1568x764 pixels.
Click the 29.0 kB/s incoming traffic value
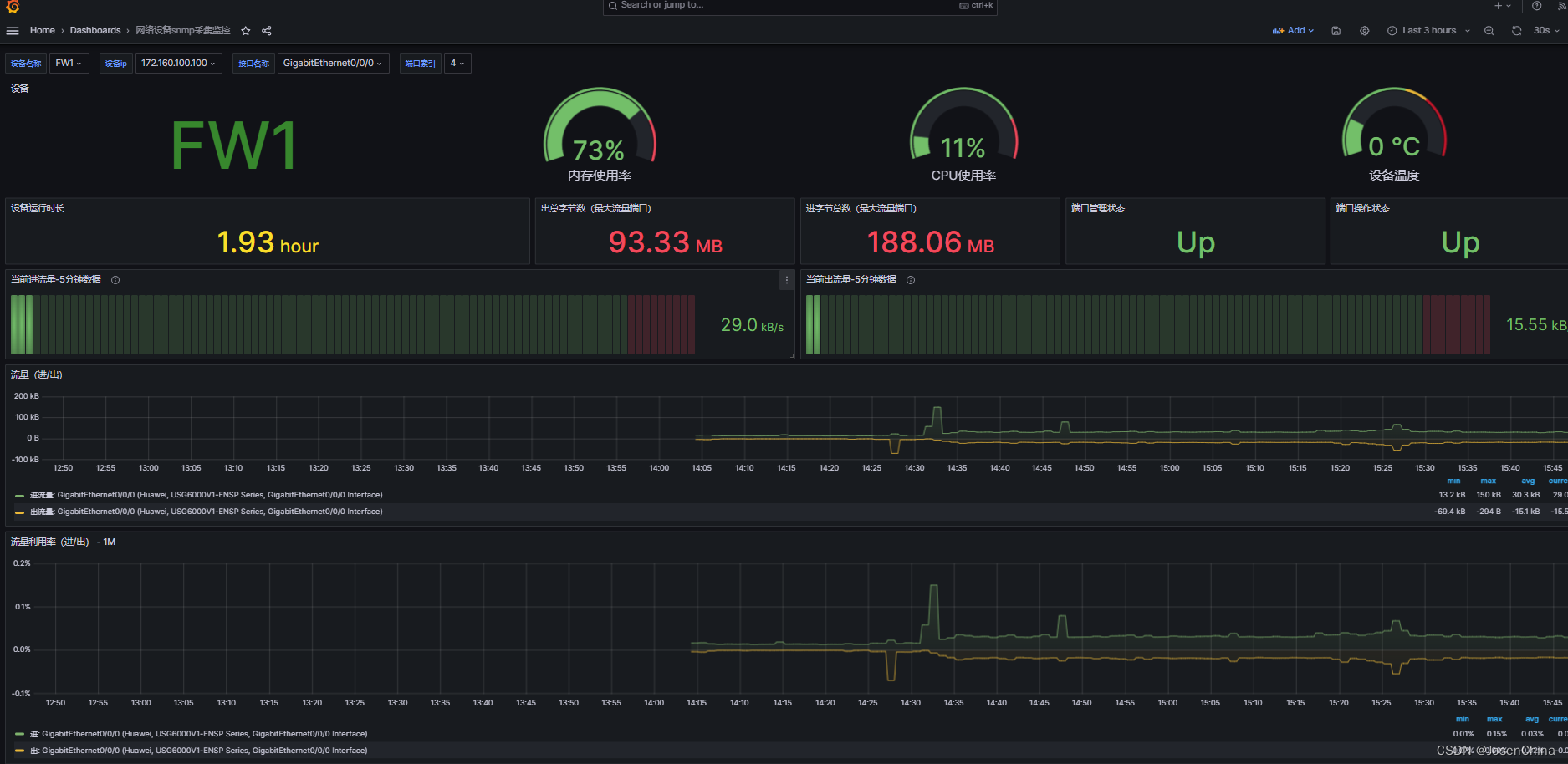752,325
